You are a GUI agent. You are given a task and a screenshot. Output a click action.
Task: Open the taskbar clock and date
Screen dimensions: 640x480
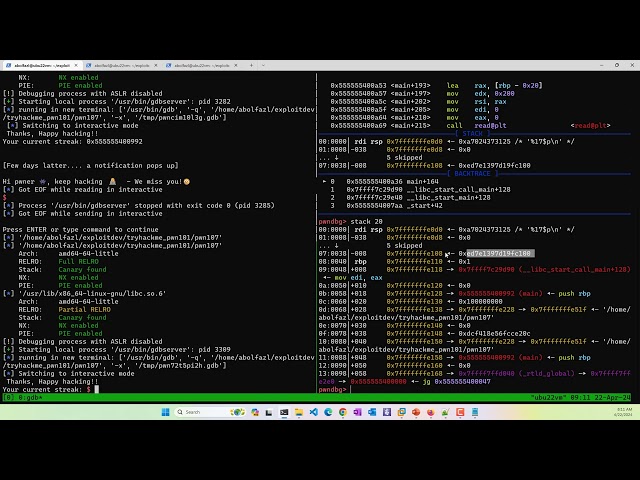623,412
